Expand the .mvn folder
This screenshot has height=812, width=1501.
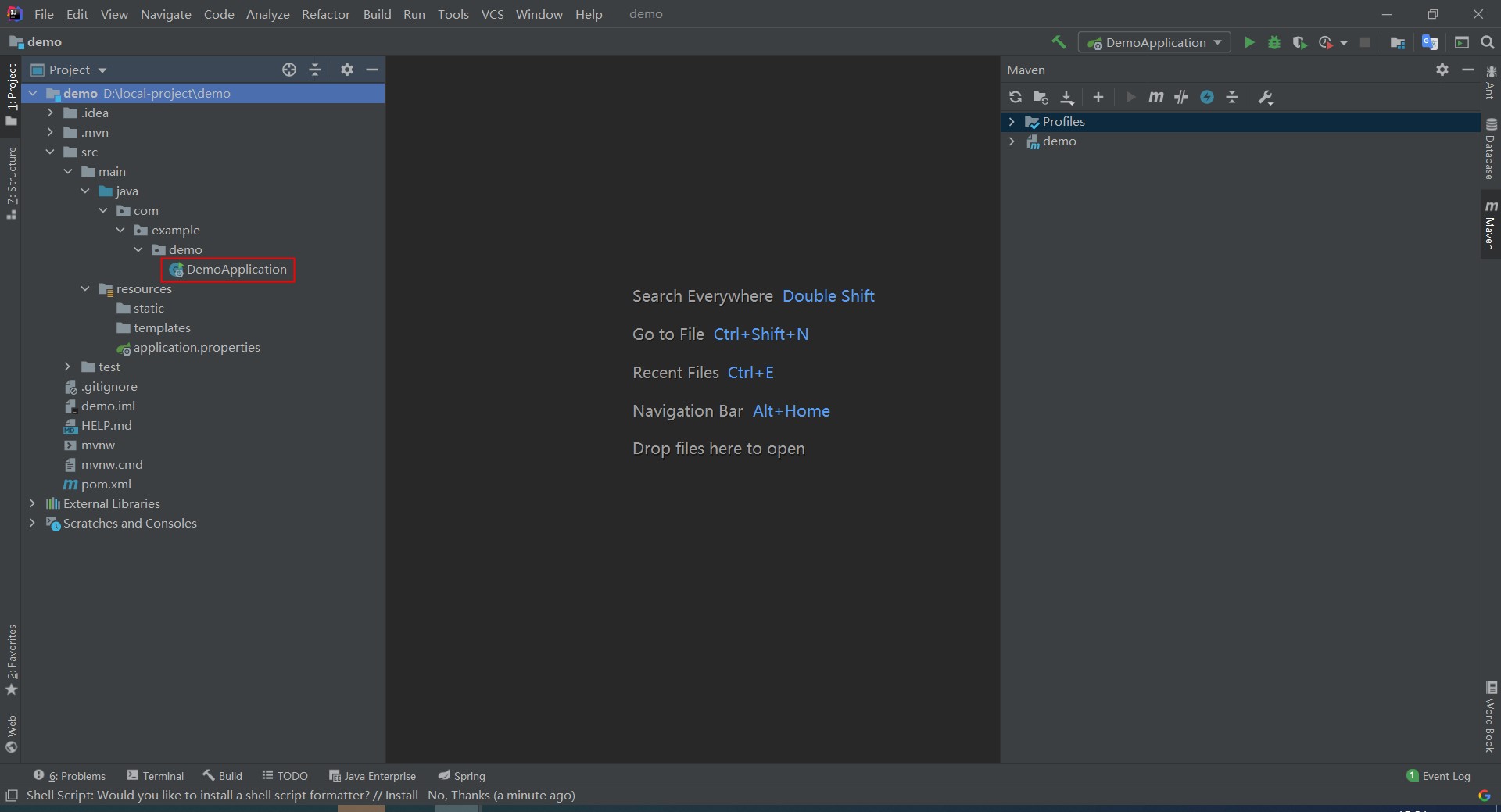point(50,132)
